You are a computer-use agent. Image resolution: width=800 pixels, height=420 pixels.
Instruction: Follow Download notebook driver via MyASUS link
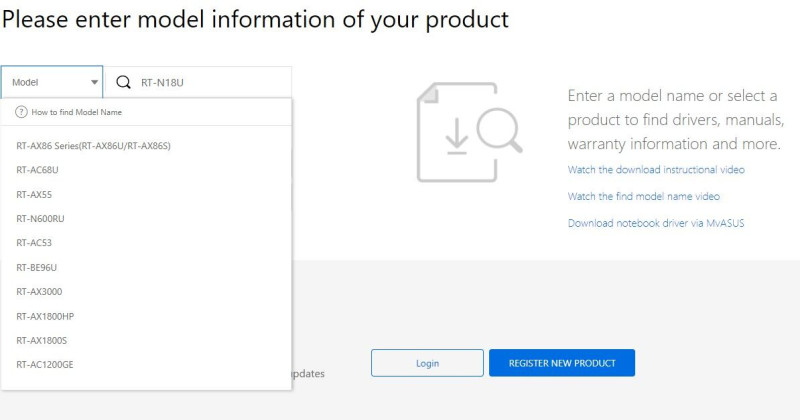click(x=656, y=223)
